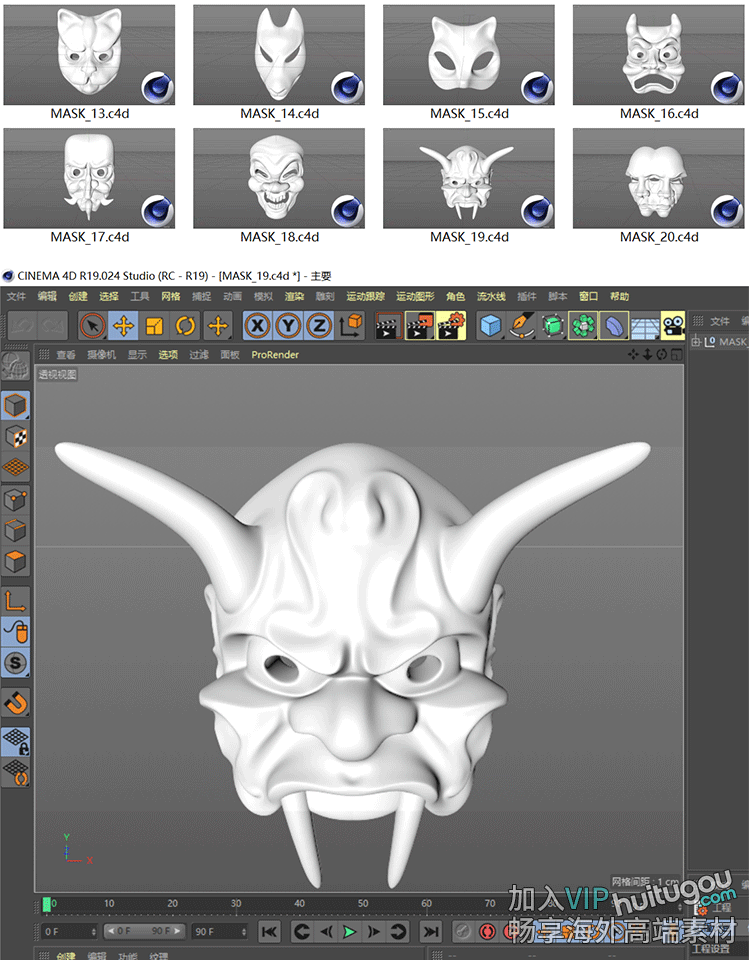Screen dimensions: 750x960
Task: Toggle single/four view layout icon
Action: [676, 354]
